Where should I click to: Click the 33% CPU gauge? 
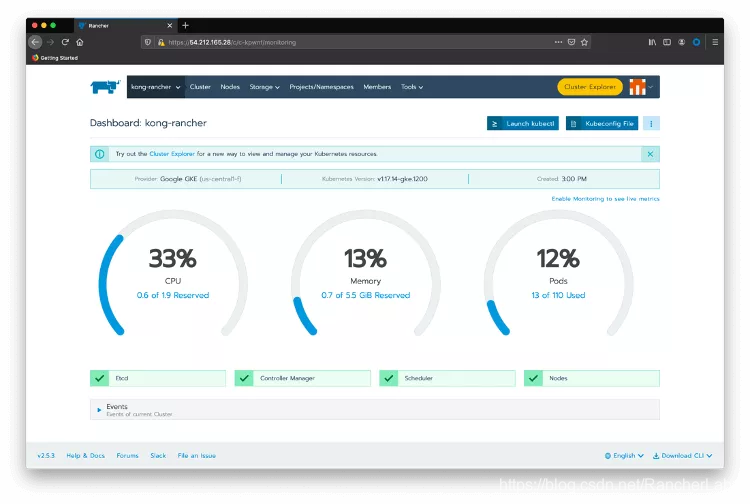173,274
